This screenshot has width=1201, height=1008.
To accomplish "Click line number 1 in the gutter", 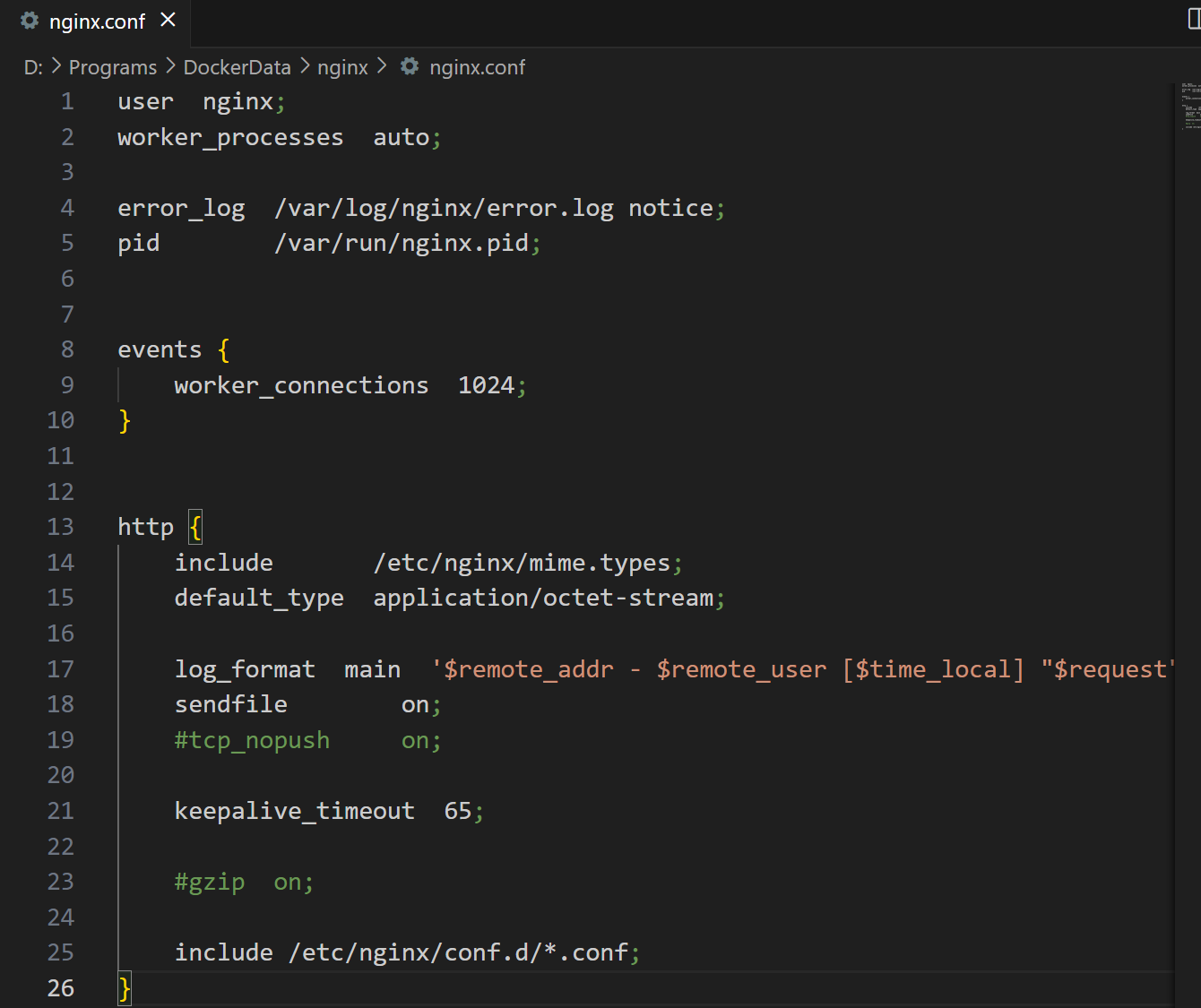I will 67,102.
